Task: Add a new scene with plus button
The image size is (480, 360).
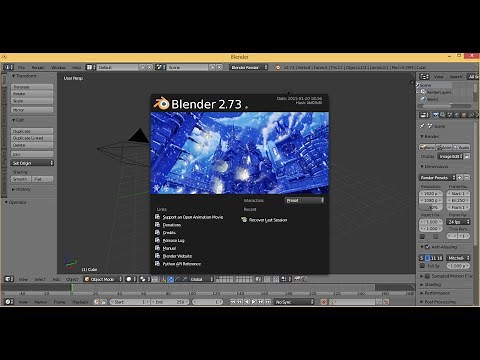Action: pos(212,67)
